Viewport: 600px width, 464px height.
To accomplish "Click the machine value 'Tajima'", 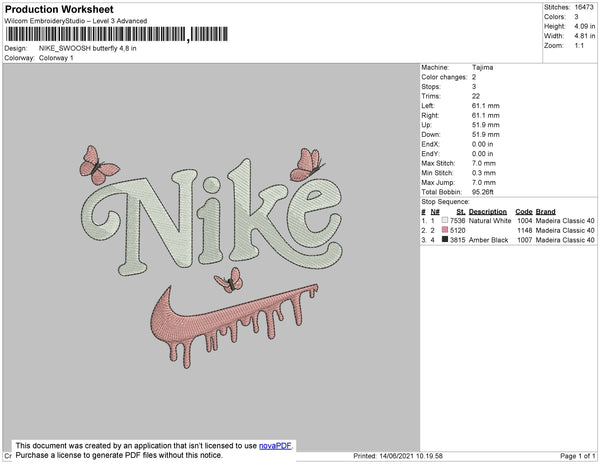I will [x=482, y=67].
